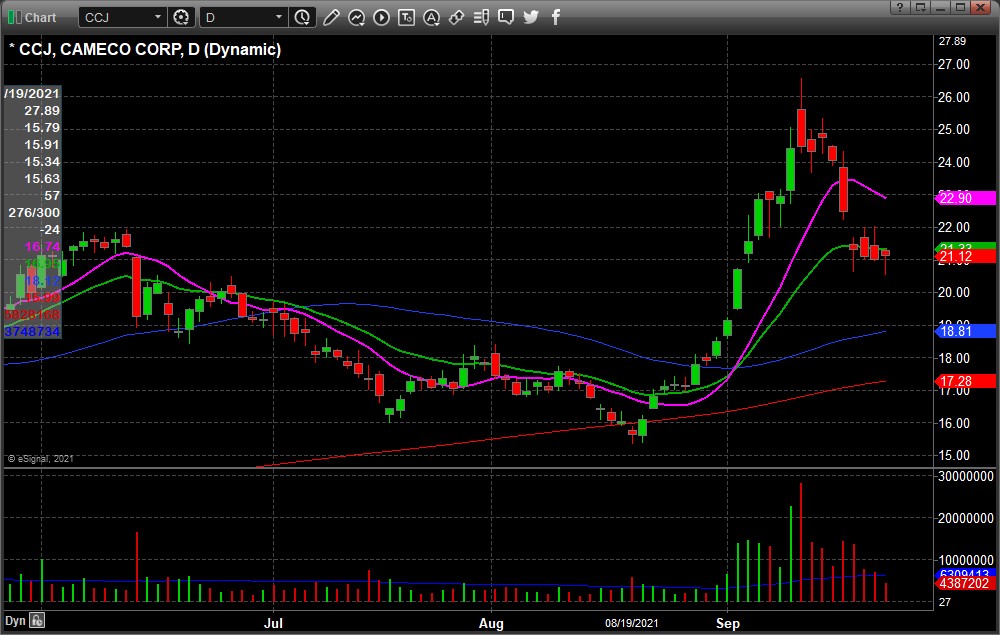Image resolution: width=1000 pixels, height=635 pixels.
Task: Click the 15.00 price axis label
Action: point(953,455)
